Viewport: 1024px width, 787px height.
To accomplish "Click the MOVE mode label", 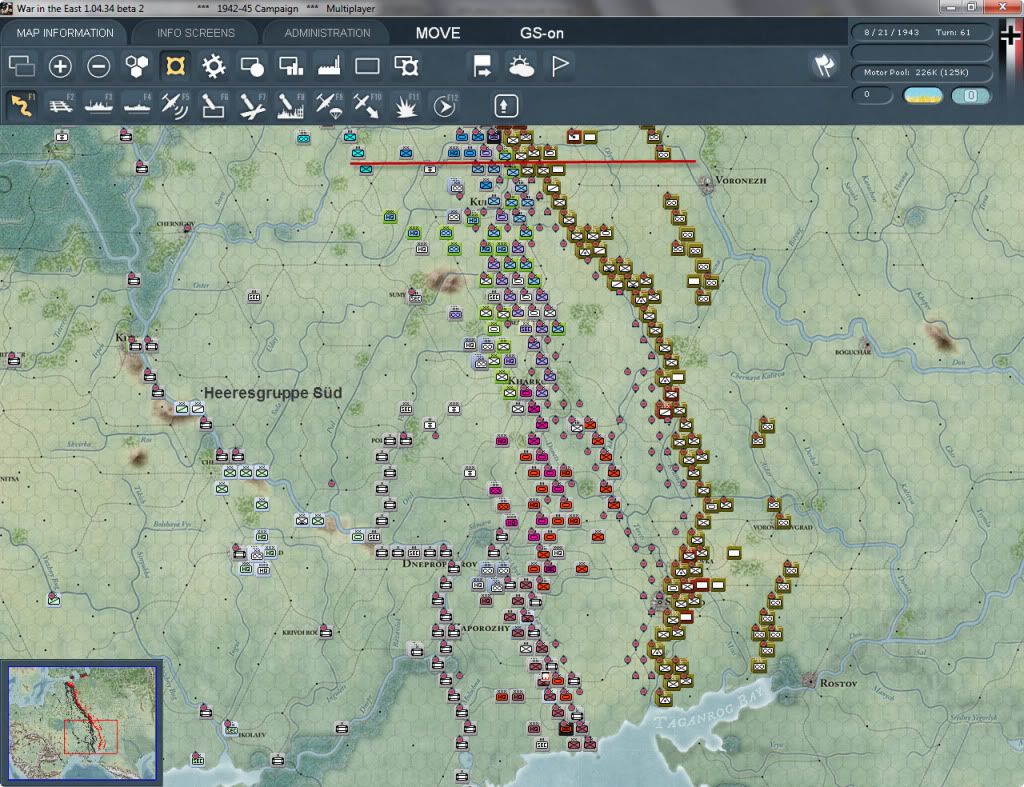I will (x=438, y=33).
